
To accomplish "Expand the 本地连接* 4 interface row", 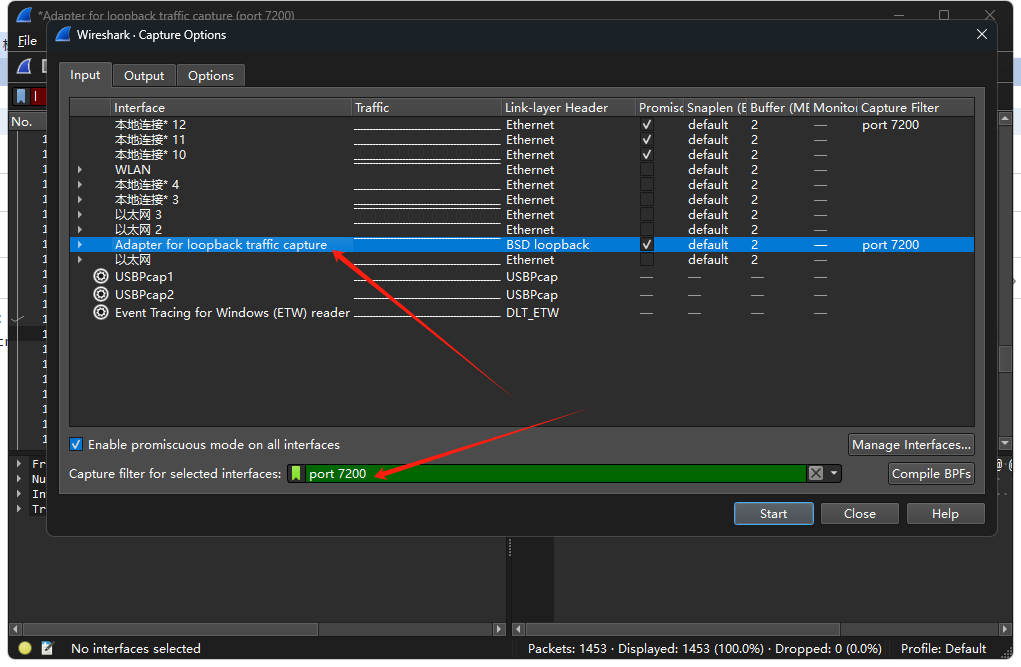I will pyautogui.click(x=79, y=184).
